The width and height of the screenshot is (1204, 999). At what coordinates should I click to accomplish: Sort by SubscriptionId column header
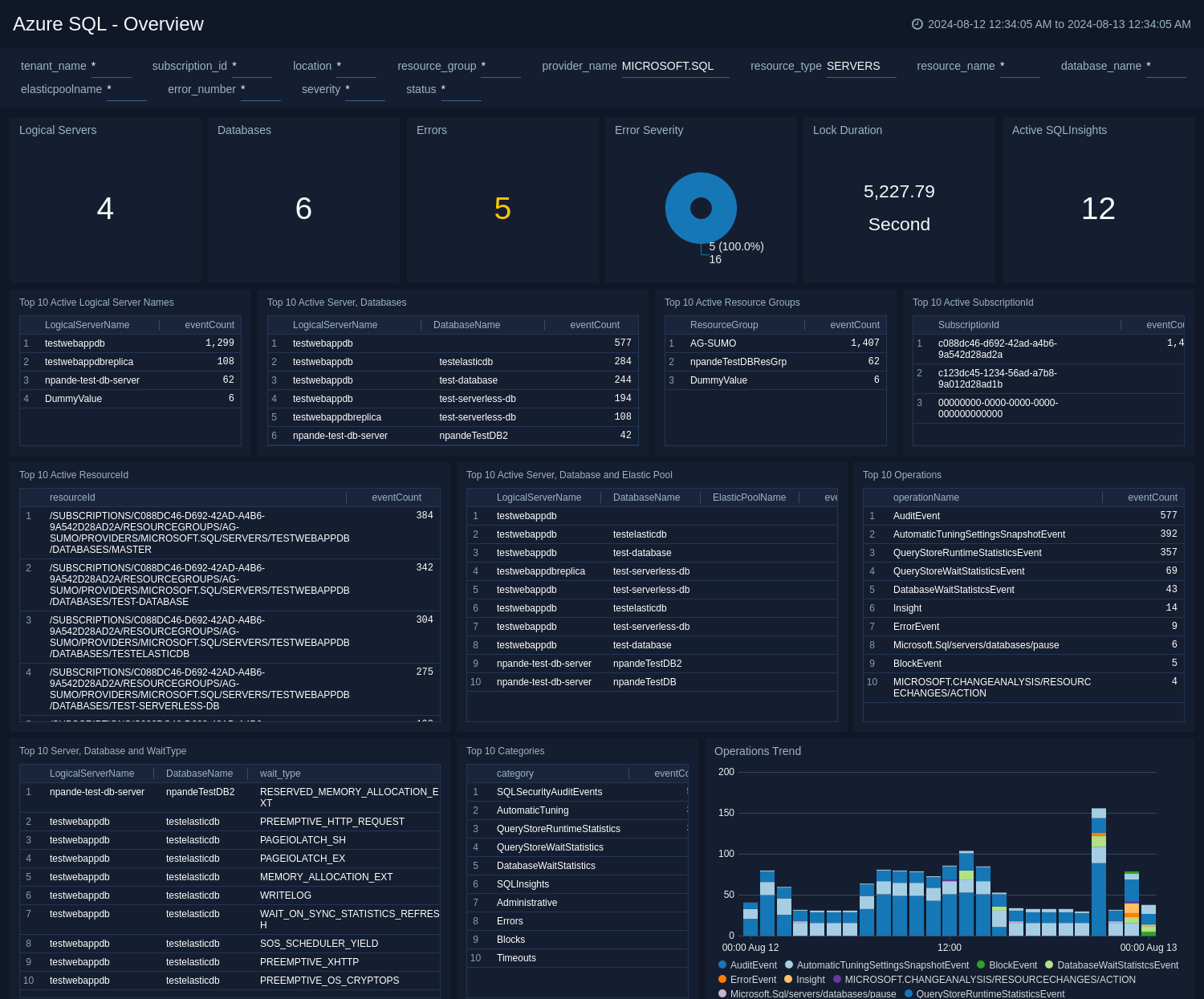pos(968,325)
